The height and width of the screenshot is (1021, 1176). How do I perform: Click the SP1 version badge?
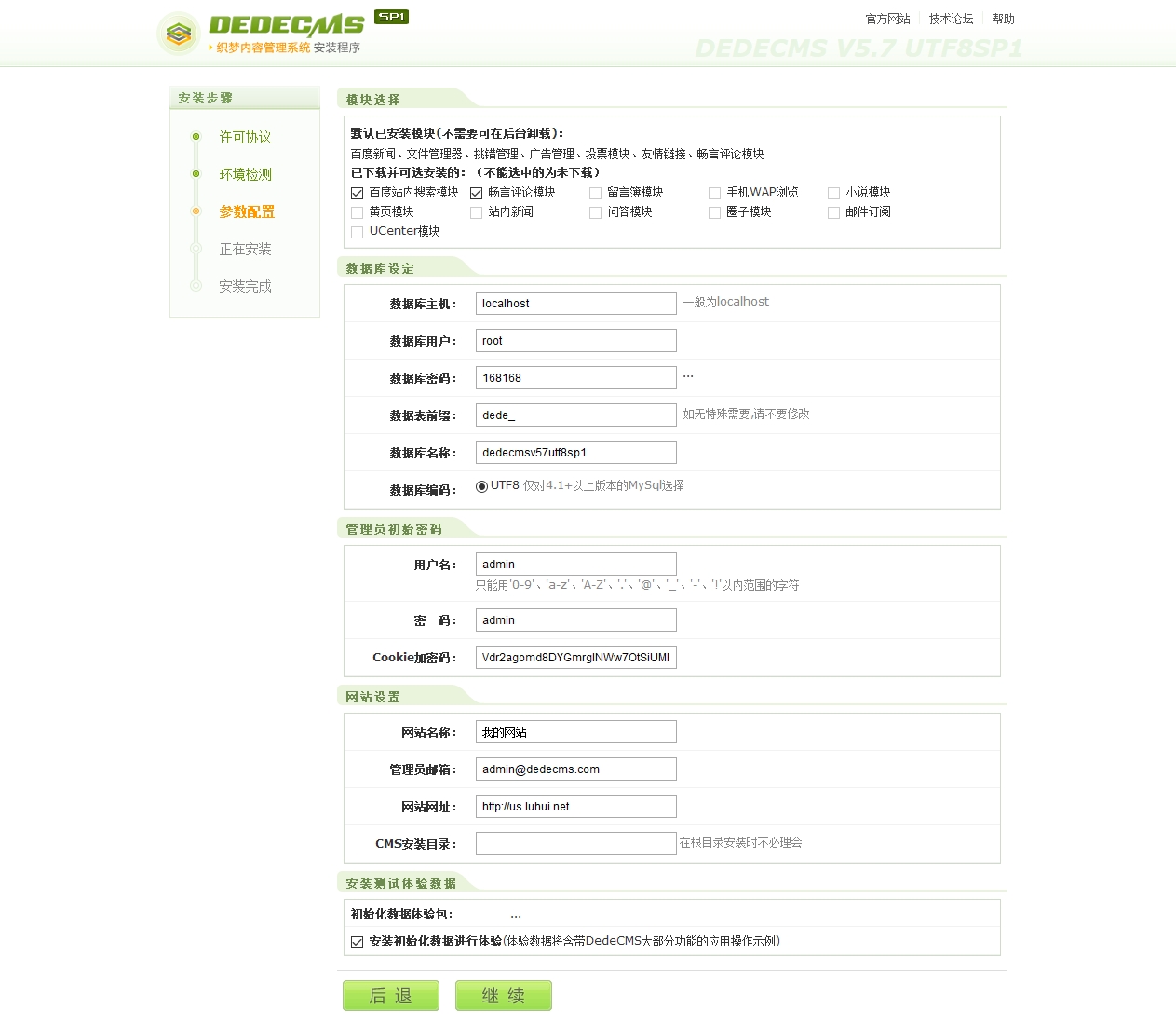point(391,17)
